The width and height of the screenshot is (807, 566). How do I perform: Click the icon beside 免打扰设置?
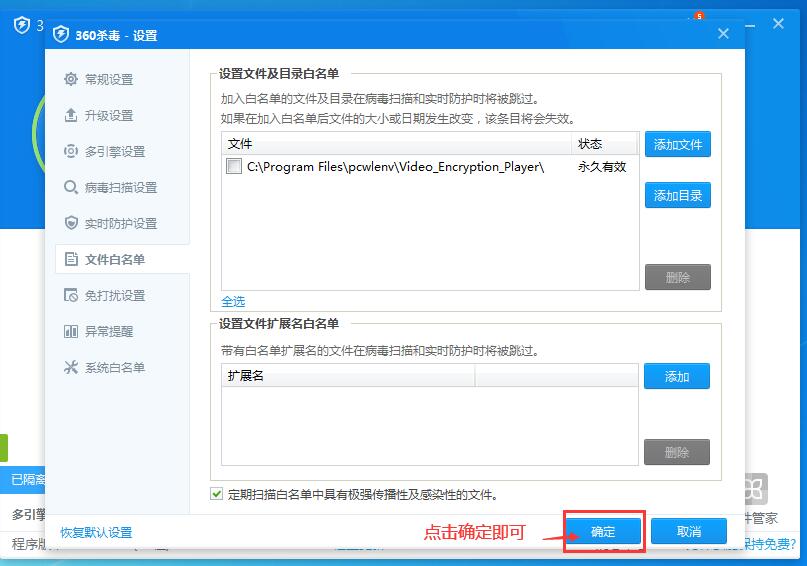[71, 295]
